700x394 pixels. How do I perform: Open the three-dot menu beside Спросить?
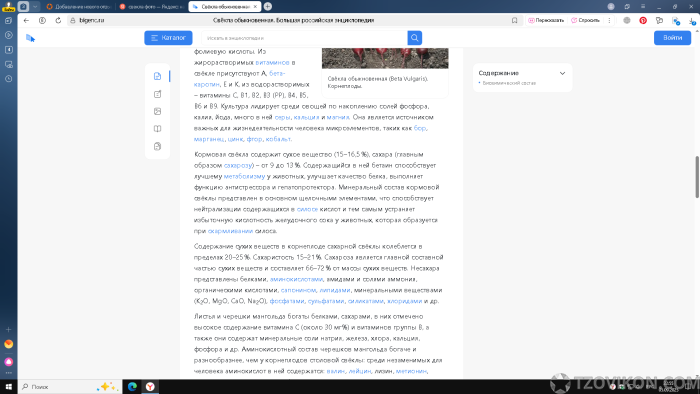click(x=609, y=21)
